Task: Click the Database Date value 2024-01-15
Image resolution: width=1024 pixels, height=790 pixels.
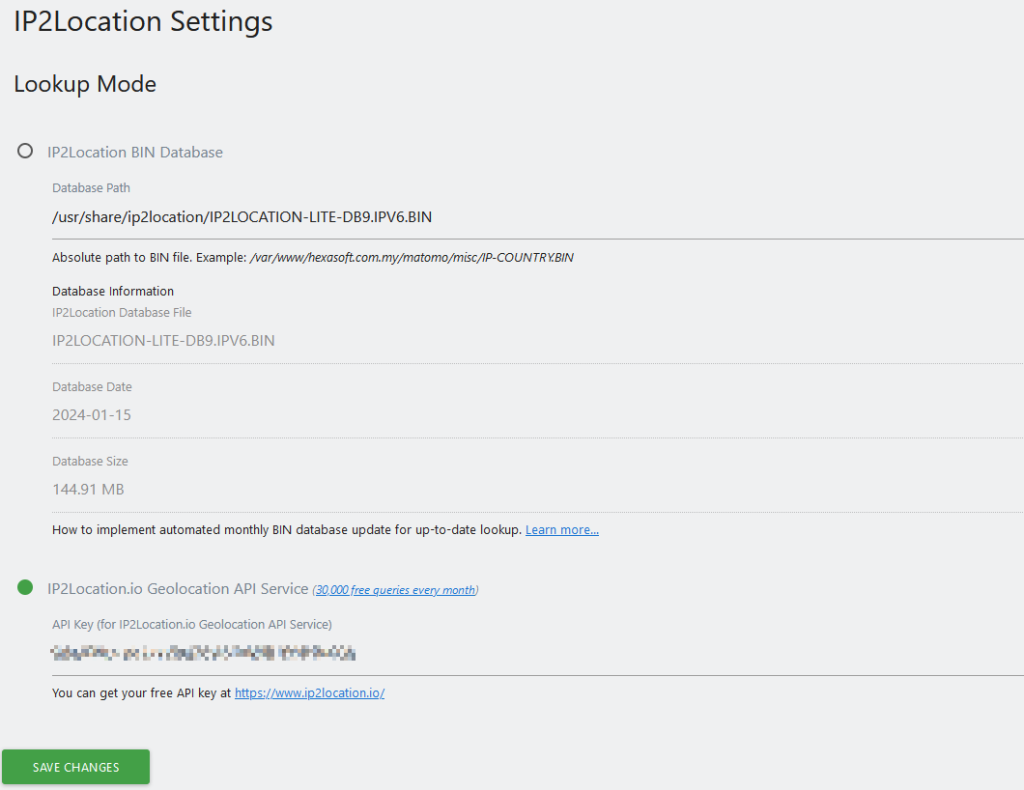Action: pyautogui.click(x=91, y=415)
